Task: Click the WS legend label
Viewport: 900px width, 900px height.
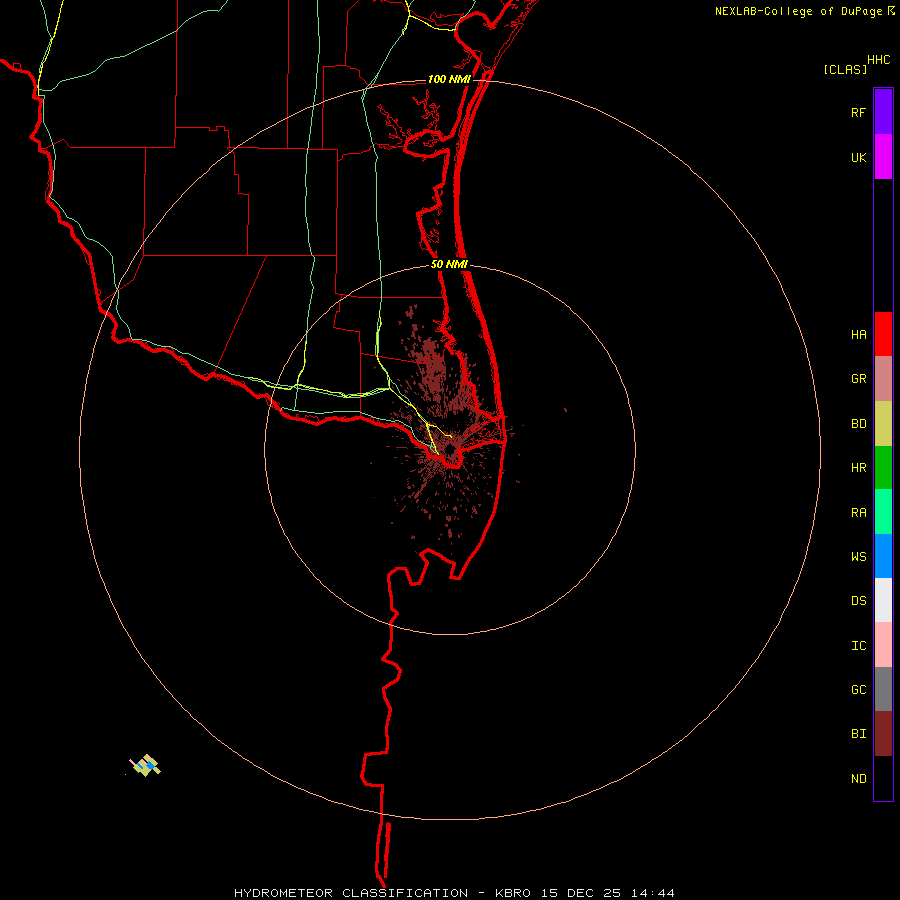Action: (x=858, y=557)
